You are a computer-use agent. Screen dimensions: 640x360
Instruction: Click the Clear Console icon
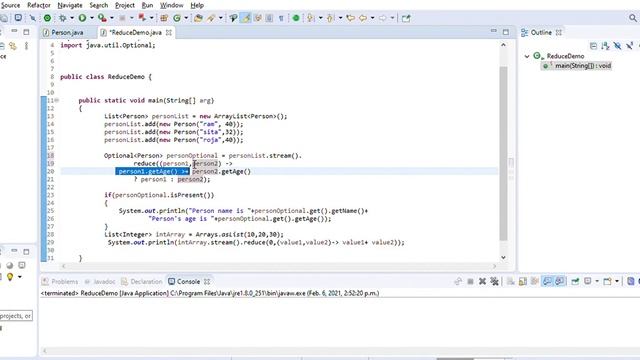tap(510, 281)
